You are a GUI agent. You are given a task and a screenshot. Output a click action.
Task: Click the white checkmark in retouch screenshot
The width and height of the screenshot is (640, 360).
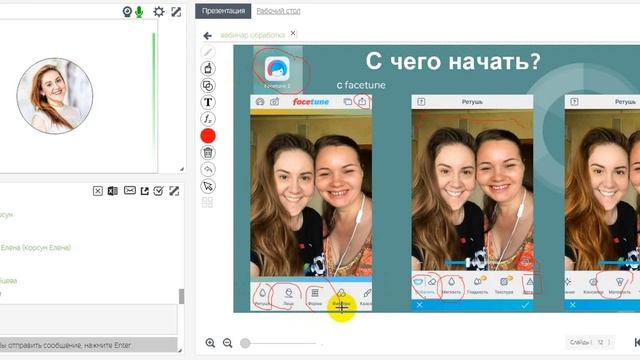[x=525, y=305]
